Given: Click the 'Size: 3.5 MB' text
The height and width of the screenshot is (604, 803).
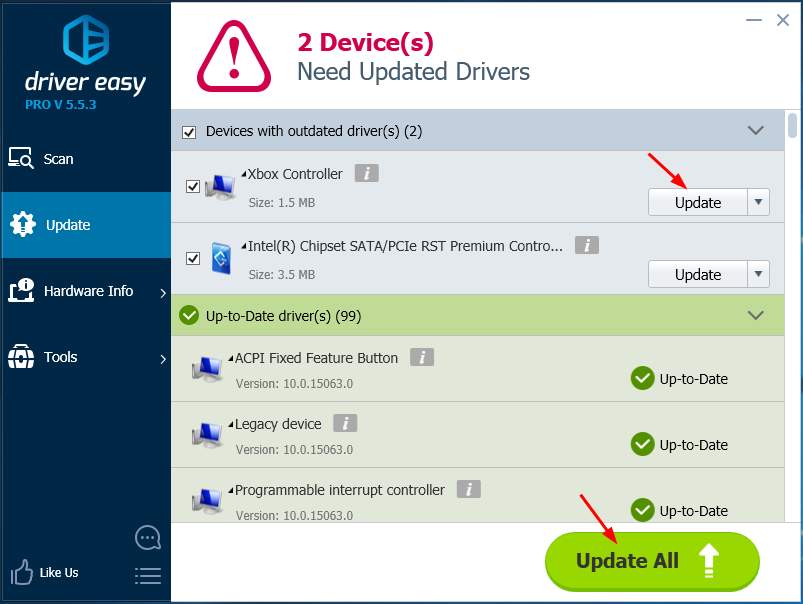Looking at the screenshot, I should pyautogui.click(x=282, y=274).
